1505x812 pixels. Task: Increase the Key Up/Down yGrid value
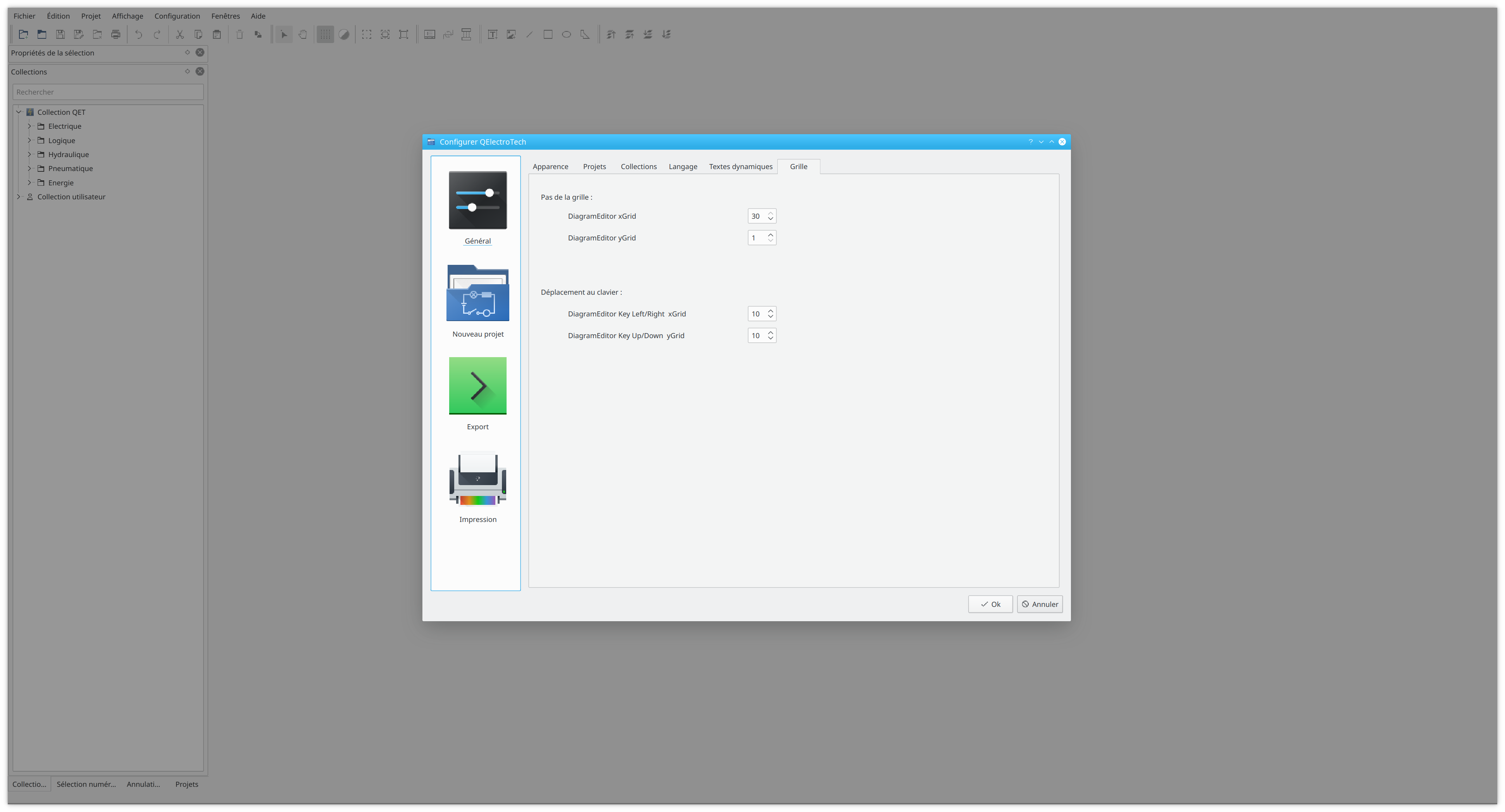coord(771,332)
